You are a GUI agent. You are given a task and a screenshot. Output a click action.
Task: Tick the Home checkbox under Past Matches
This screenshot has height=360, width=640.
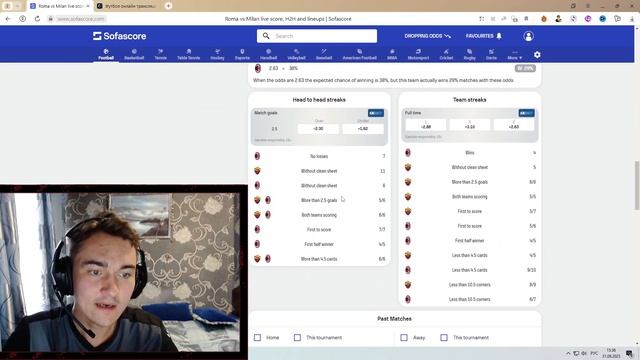click(x=257, y=338)
